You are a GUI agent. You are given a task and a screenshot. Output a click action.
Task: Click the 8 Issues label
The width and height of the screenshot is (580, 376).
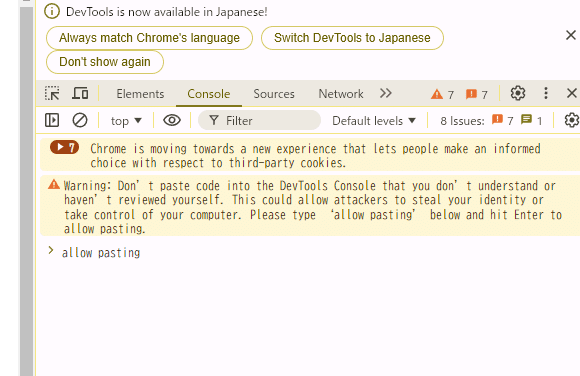(462, 121)
